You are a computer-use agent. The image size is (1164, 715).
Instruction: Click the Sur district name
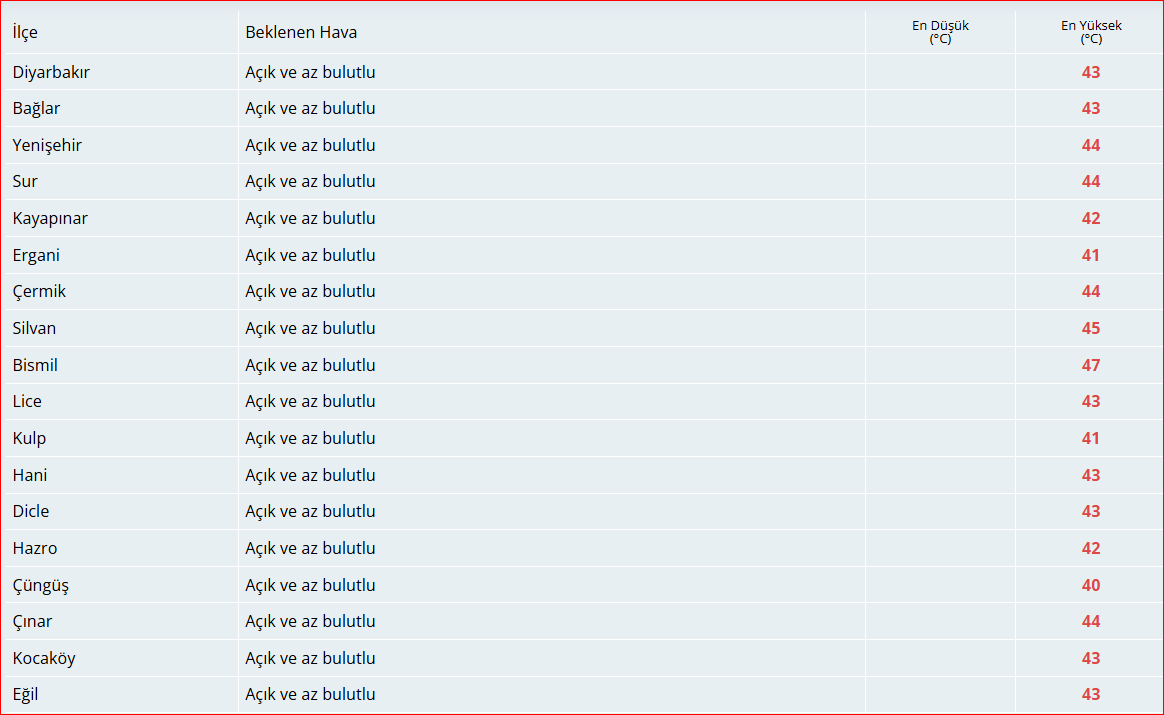[25, 181]
